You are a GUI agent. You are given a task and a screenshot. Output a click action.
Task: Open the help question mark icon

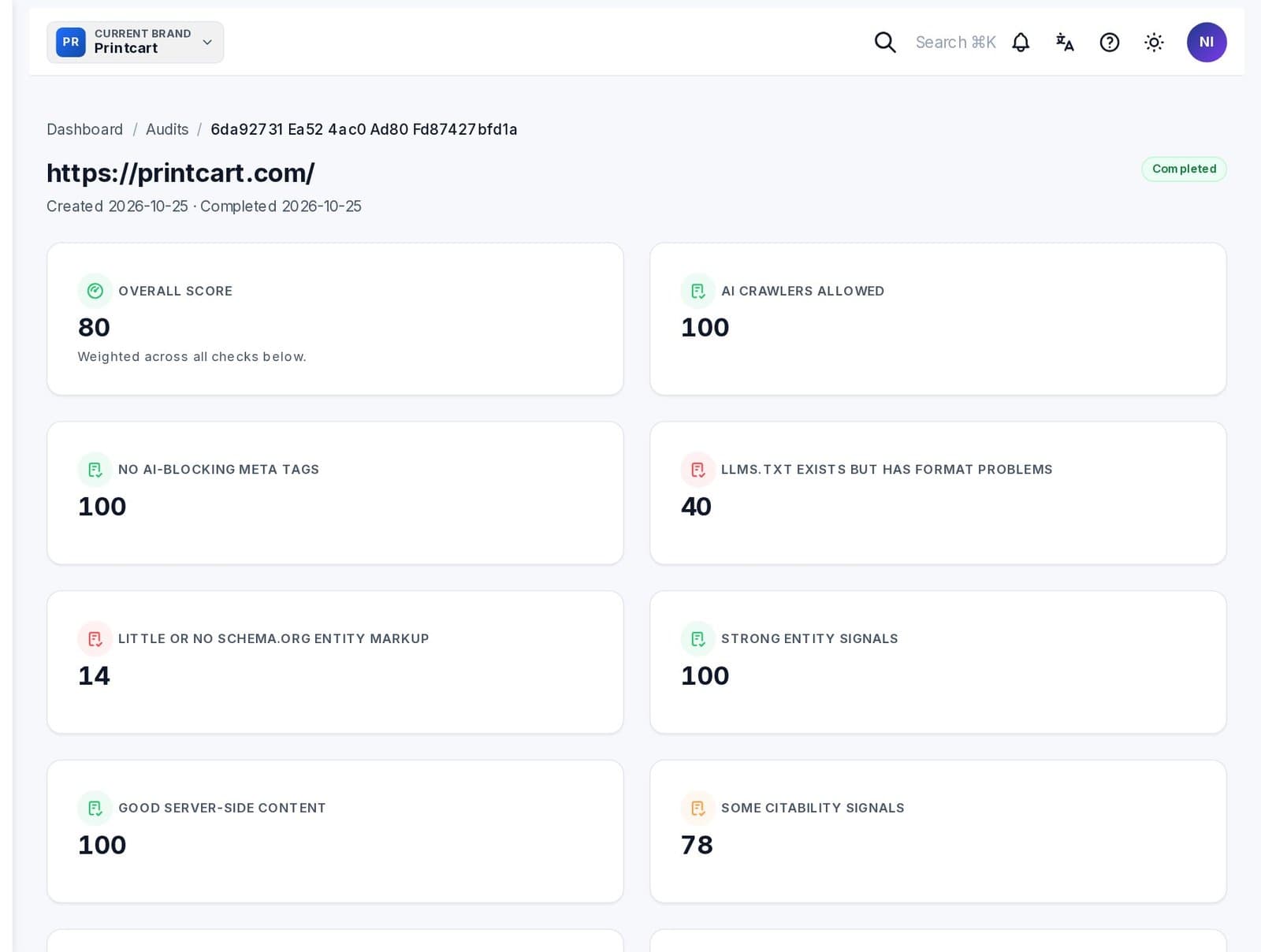(1110, 43)
